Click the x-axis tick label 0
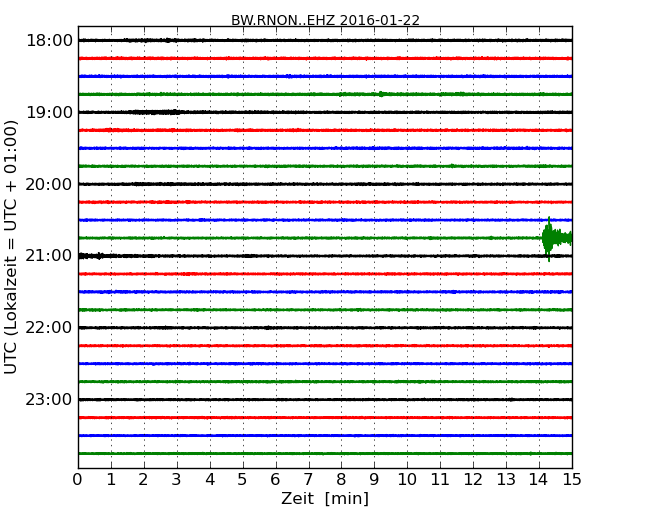This screenshot has width=650, height=520. (x=78, y=479)
